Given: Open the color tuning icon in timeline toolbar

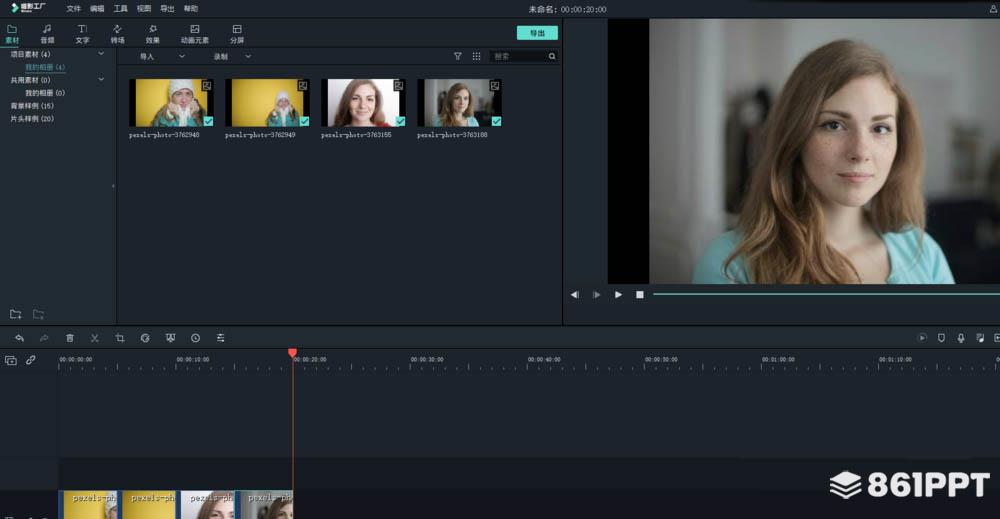Looking at the screenshot, I should pyautogui.click(x=170, y=338).
